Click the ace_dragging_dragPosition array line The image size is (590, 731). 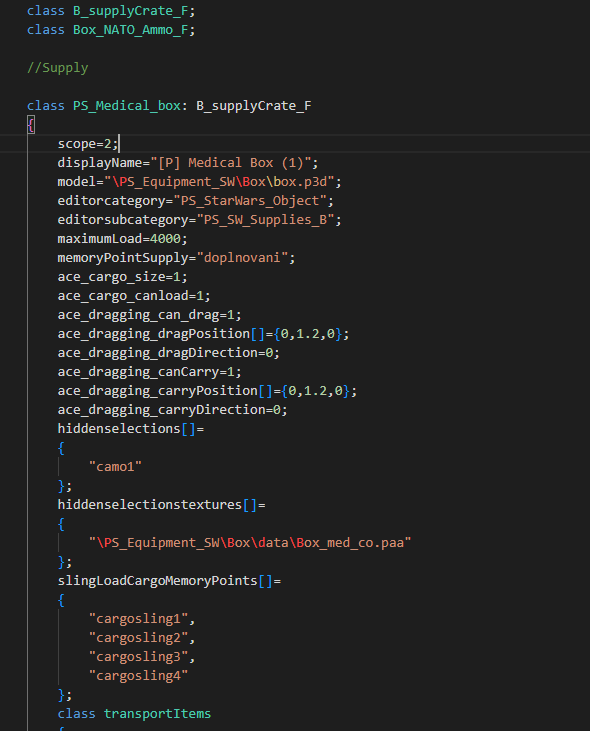203,333
